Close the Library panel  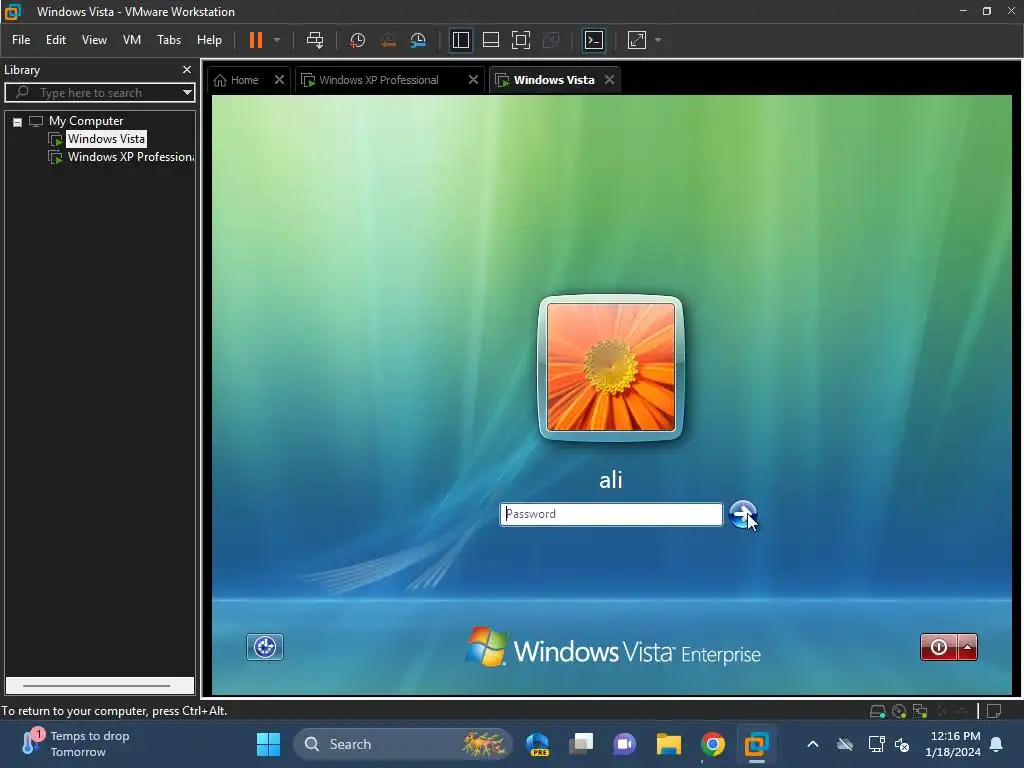[187, 69]
